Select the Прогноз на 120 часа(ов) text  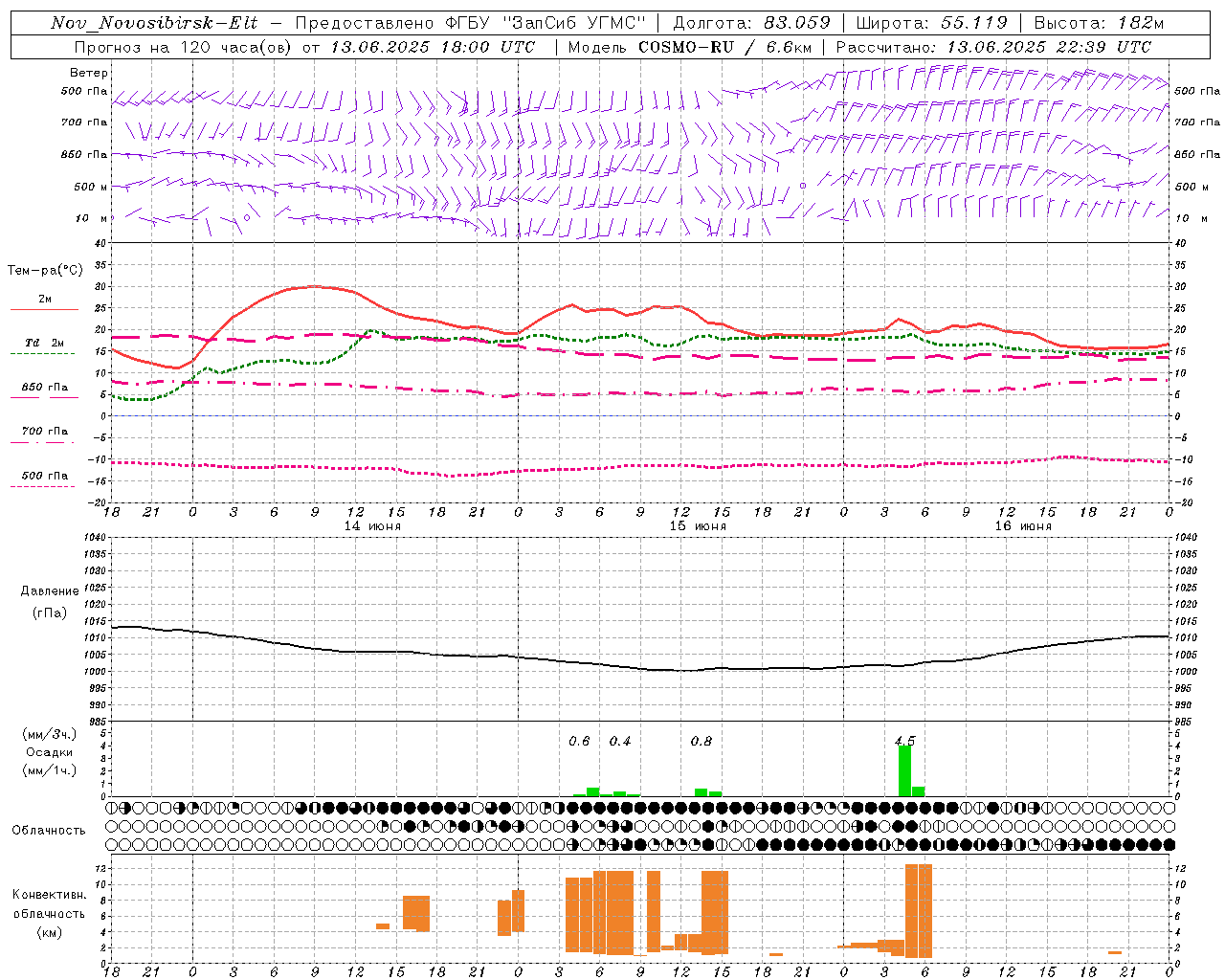[184, 47]
